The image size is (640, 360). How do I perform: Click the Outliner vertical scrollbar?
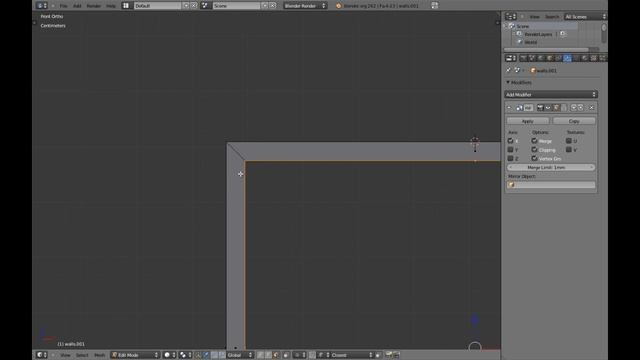(x=604, y=33)
